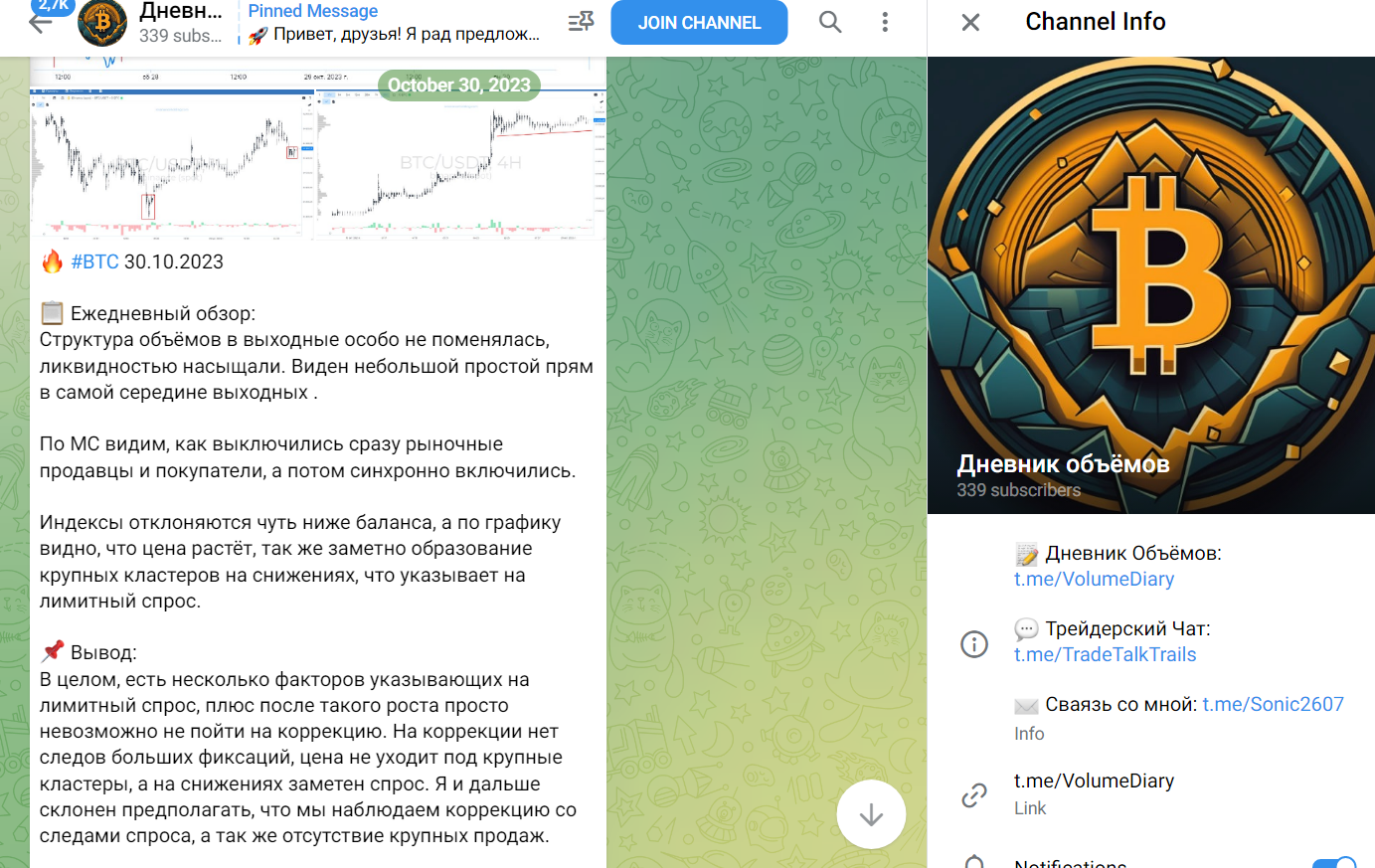1375x868 pixels.
Task: Click the Ежедневный обзор heading
Action: pos(163,313)
